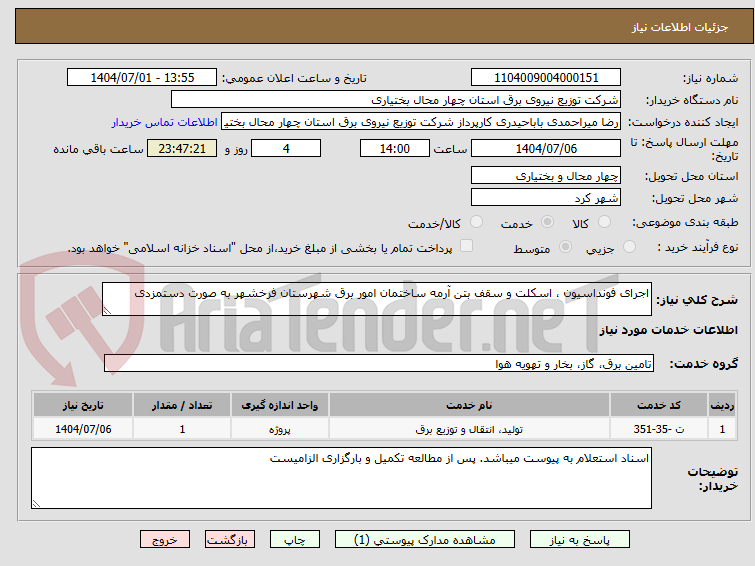Choose the متوسط purchase type radio
Viewport: 755px width, 566px height.
(565, 247)
